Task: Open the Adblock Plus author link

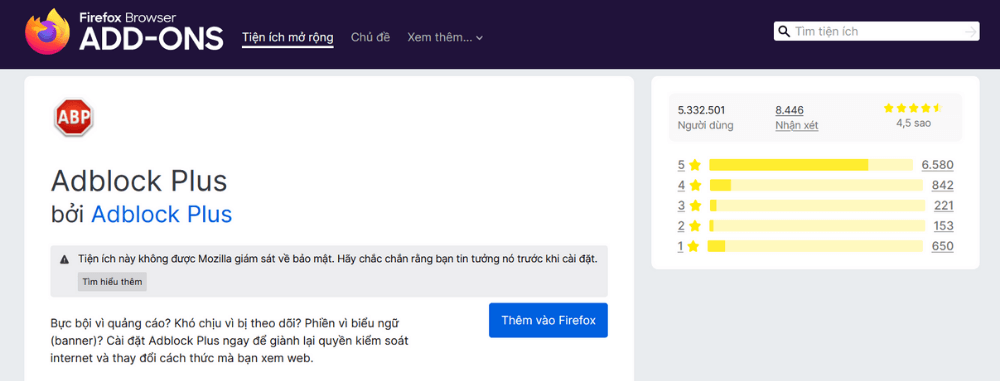Action: click(x=161, y=214)
